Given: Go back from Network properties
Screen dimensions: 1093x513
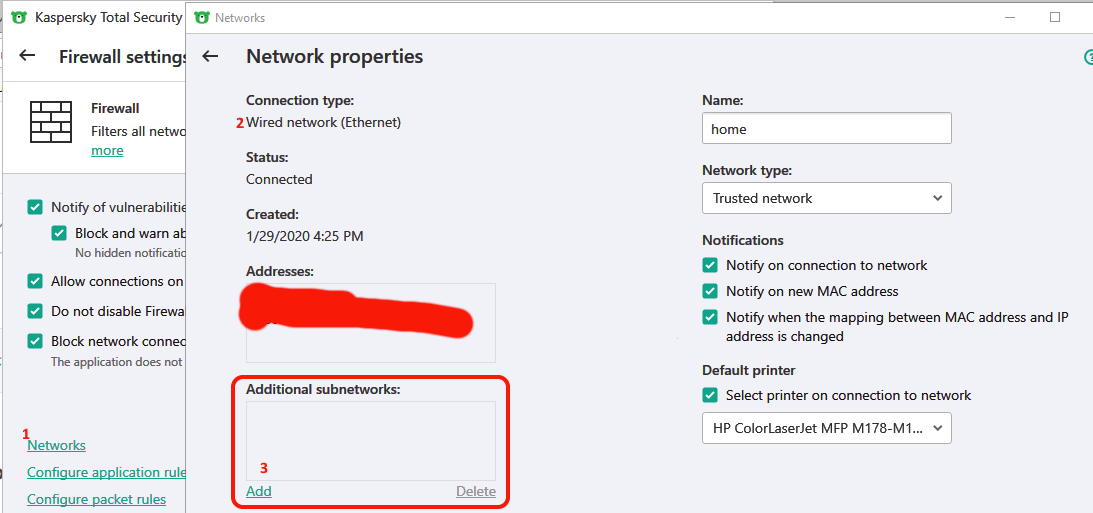Looking at the screenshot, I should (210, 56).
